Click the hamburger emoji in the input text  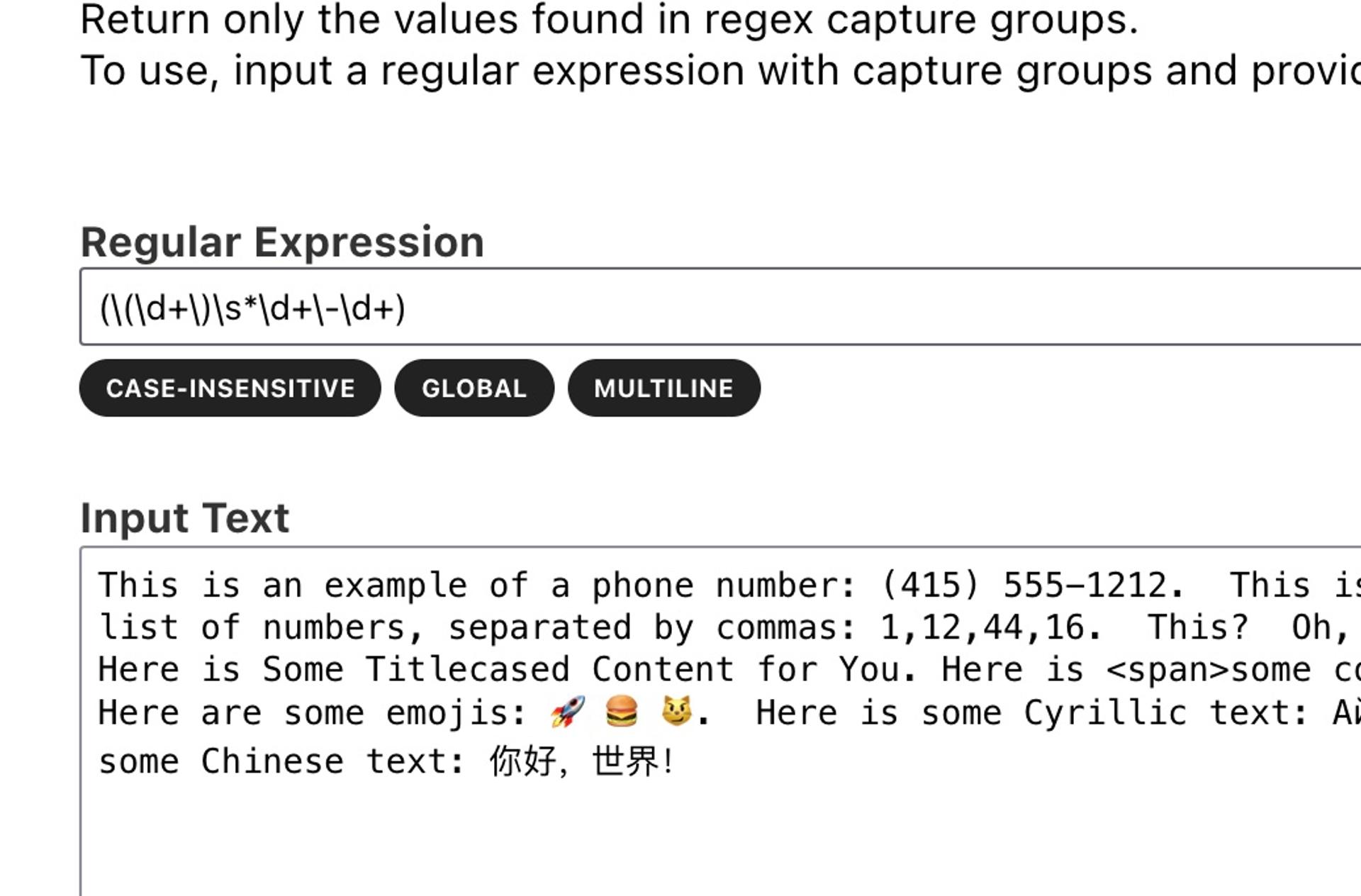click(x=622, y=712)
